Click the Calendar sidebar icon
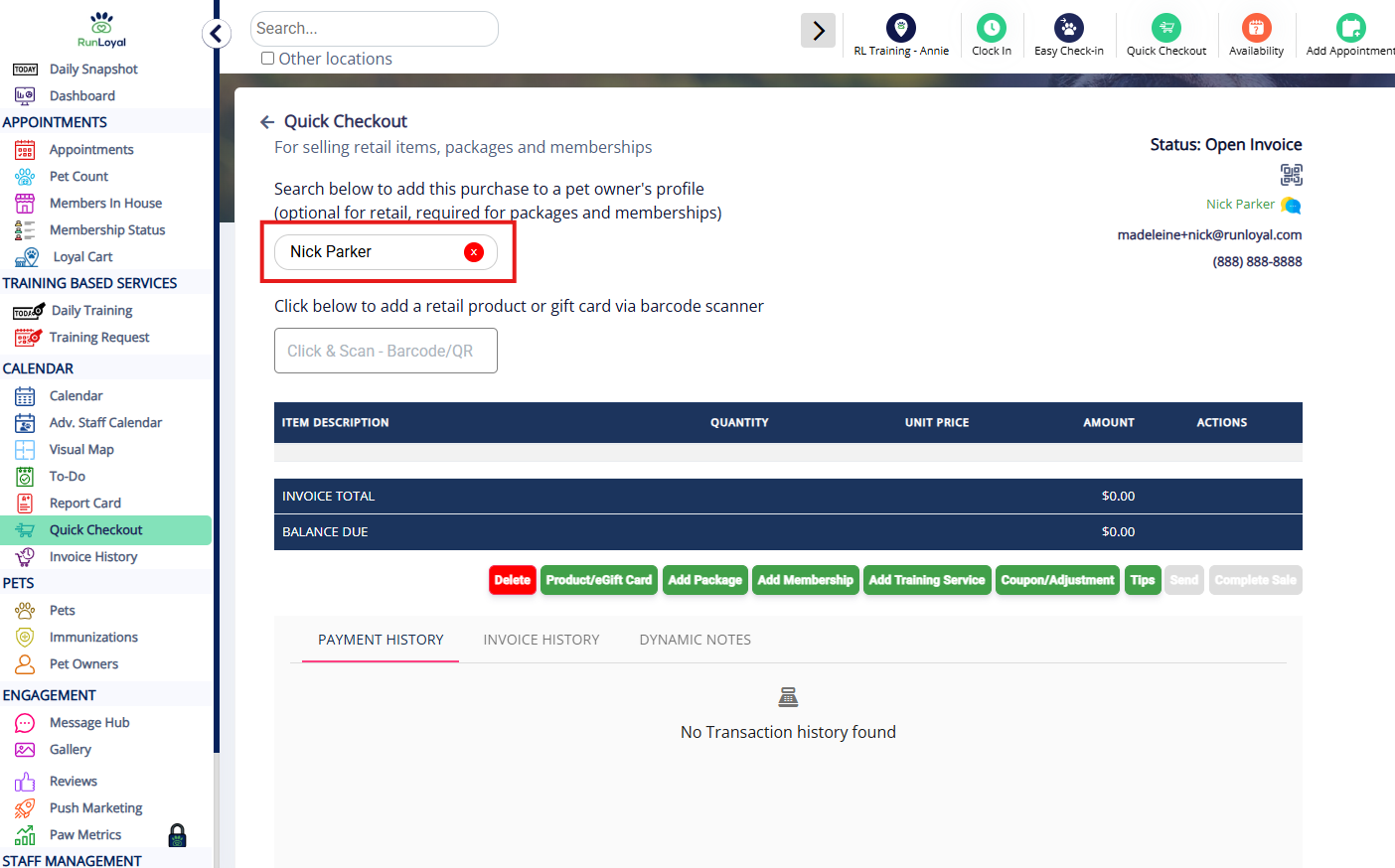 point(25,396)
